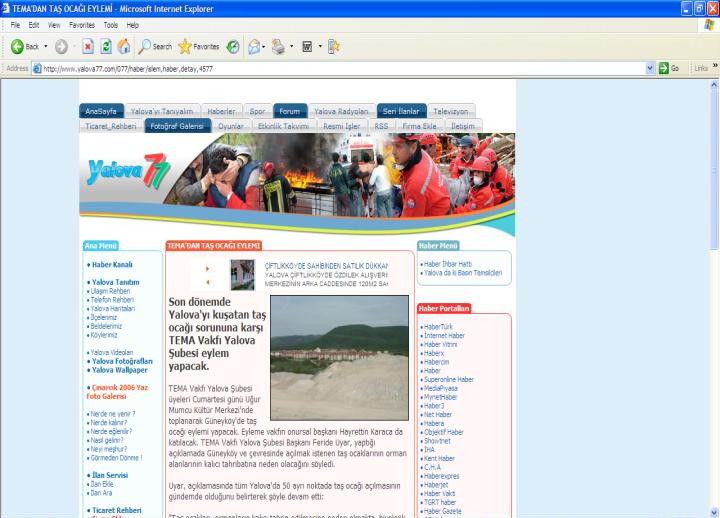
Task: Select the Firma Ekle tab
Action: pos(419,126)
